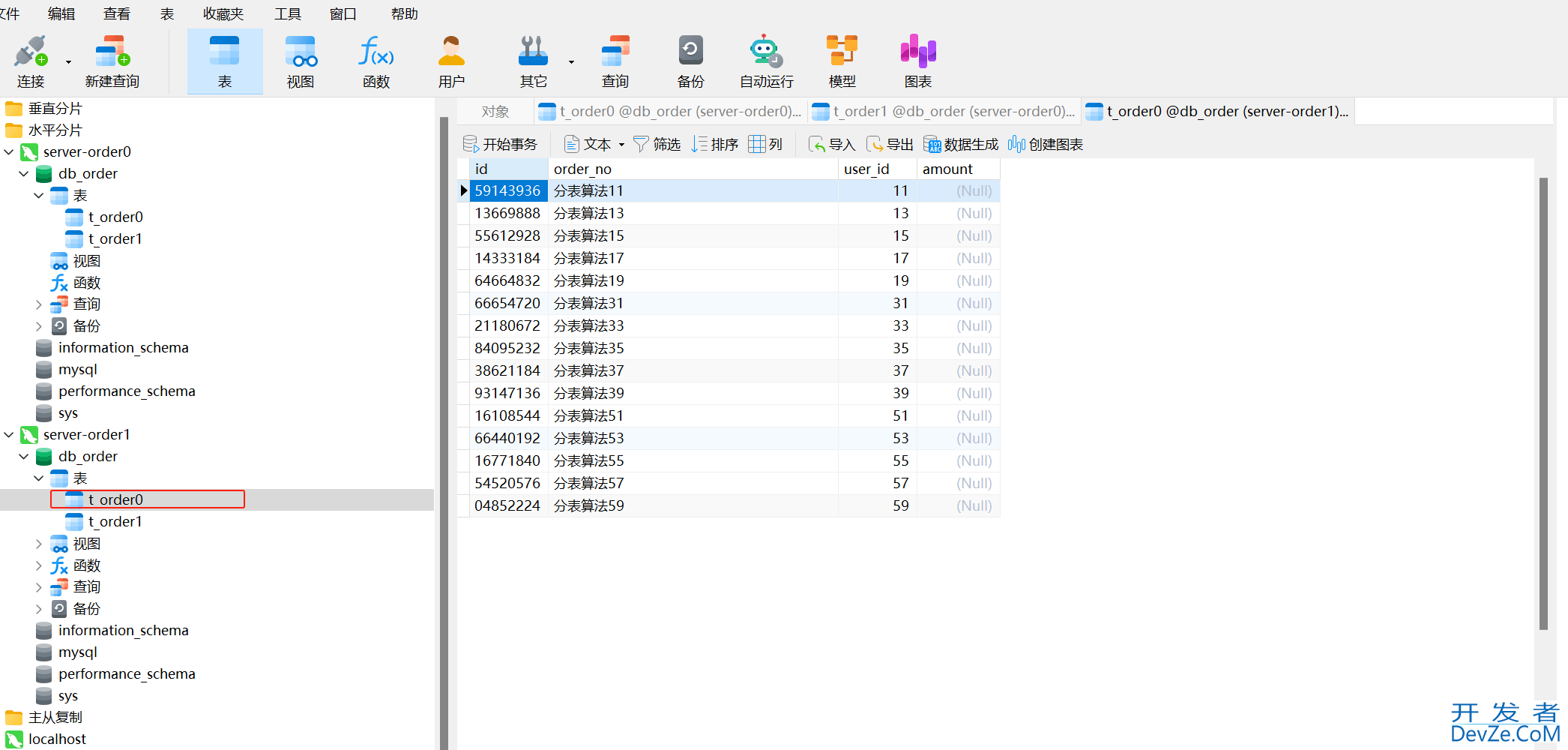
Task: Open the 查看 menu
Action: point(117,13)
